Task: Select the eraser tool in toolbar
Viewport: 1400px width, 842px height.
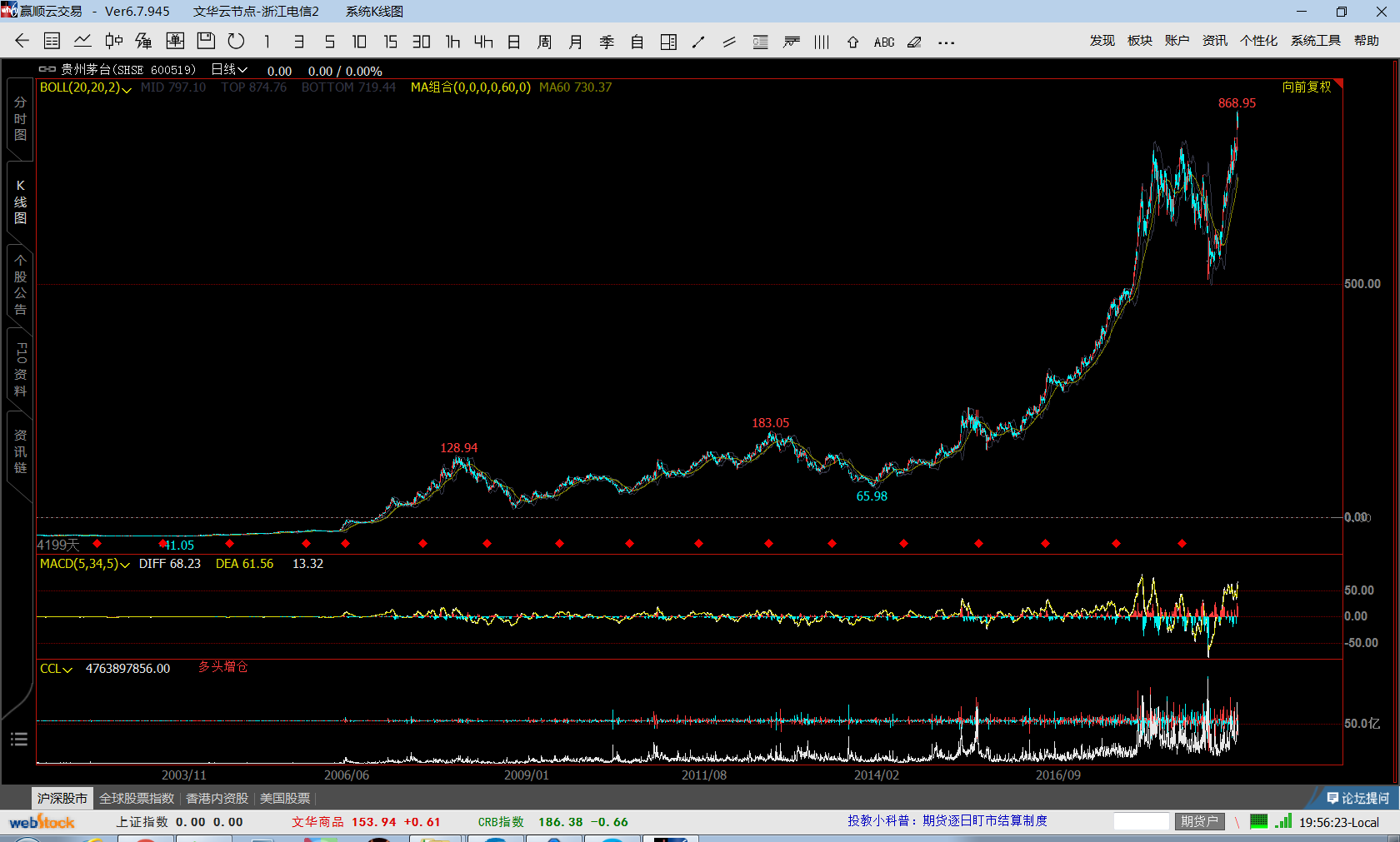Action: (x=914, y=42)
